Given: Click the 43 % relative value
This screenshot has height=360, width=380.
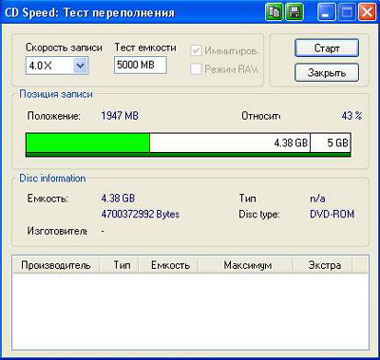Looking at the screenshot, I should (352, 116).
